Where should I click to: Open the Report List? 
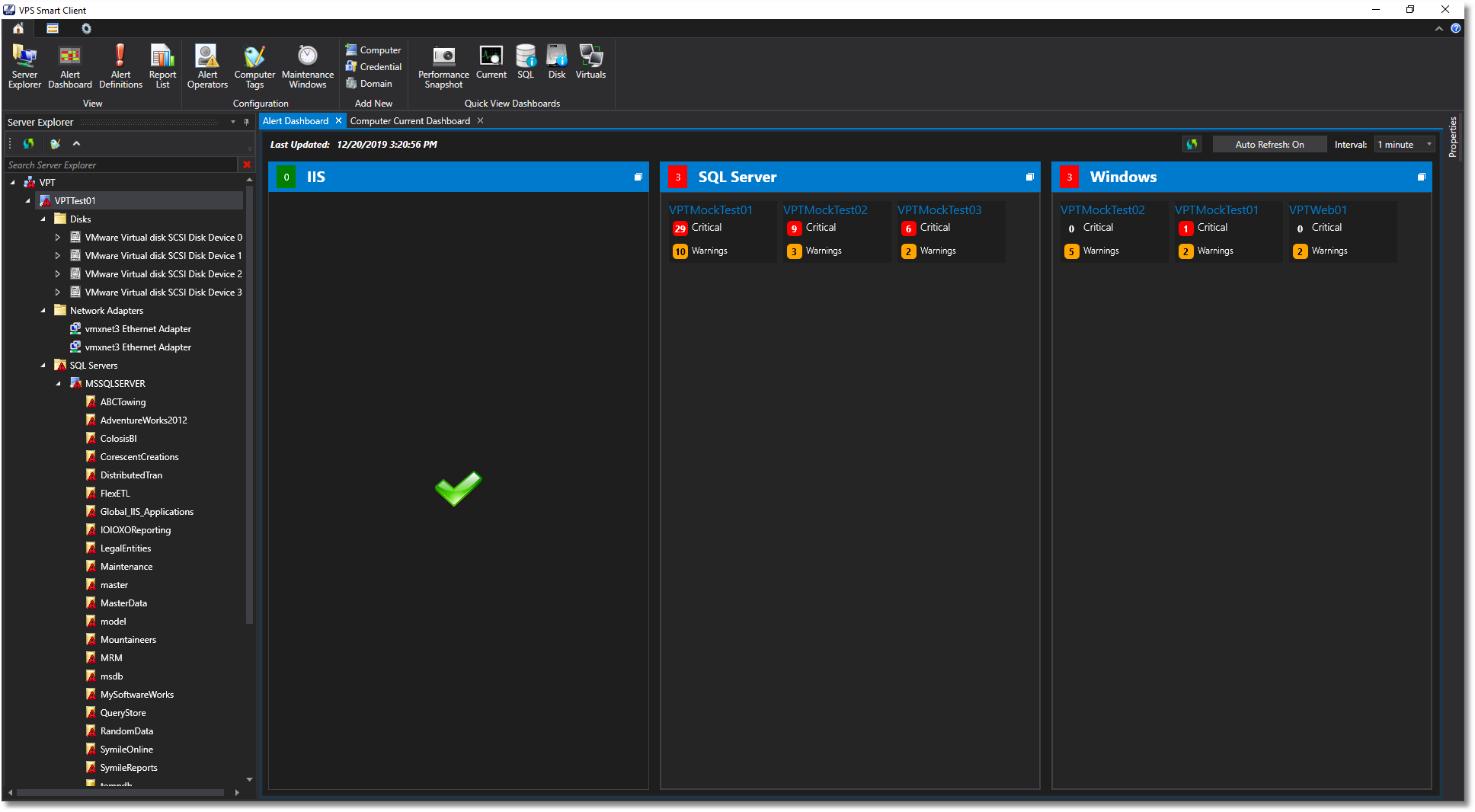tap(162, 65)
